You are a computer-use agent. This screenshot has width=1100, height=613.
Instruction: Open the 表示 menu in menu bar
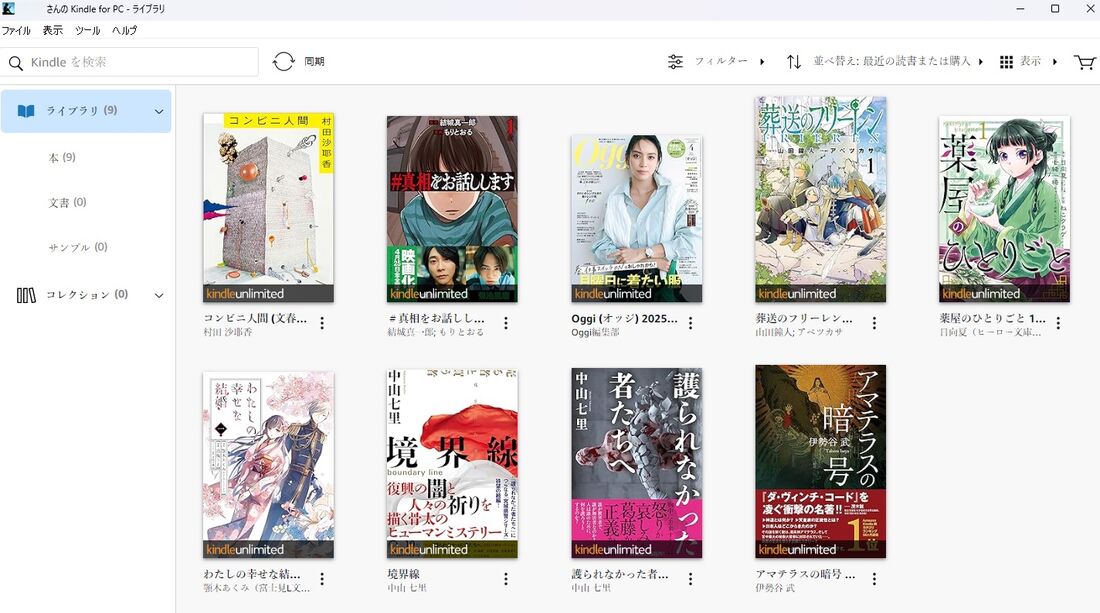(x=53, y=30)
